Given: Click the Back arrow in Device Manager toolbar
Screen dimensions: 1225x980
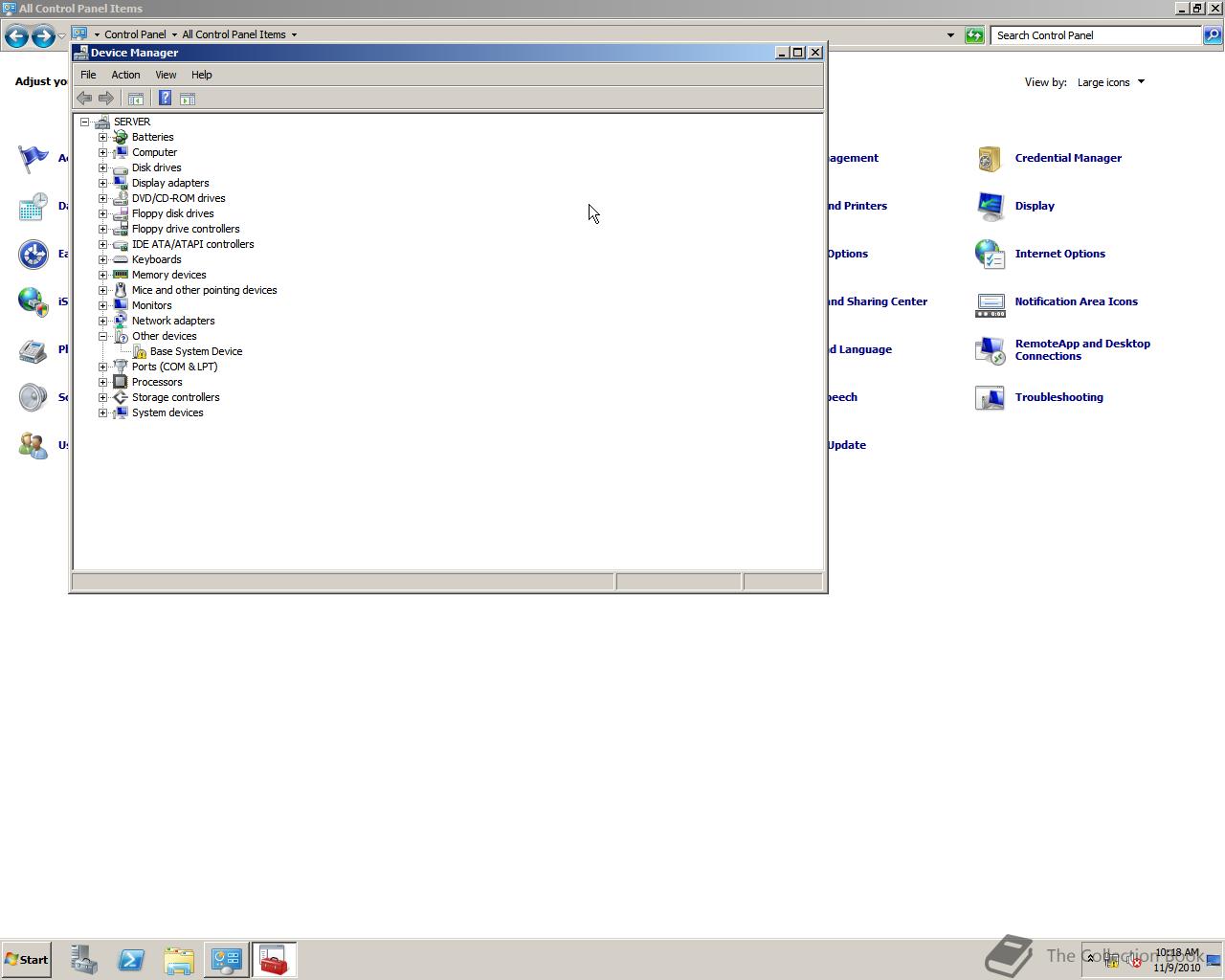Looking at the screenshot, I should click(x=84, y=99).
